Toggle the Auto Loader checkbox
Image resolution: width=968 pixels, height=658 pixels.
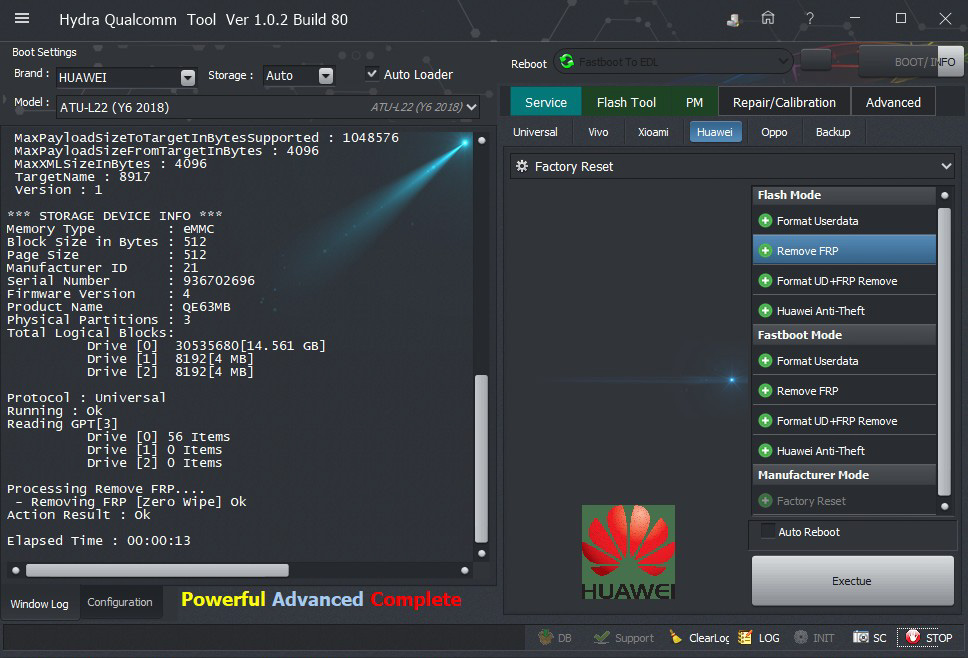pos(372,74)
